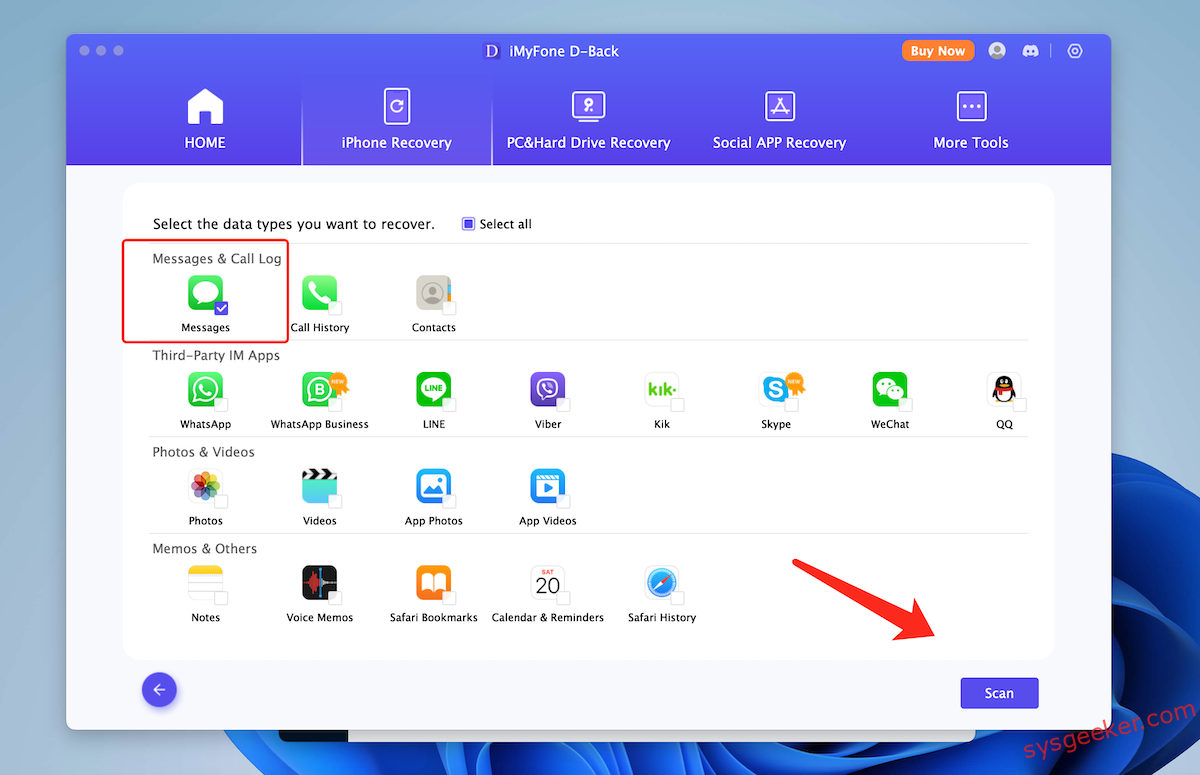1200x775 pixels.
Task: Enable the WeChat checkbox
Action: pyautogui.click(x=905, y=405)
